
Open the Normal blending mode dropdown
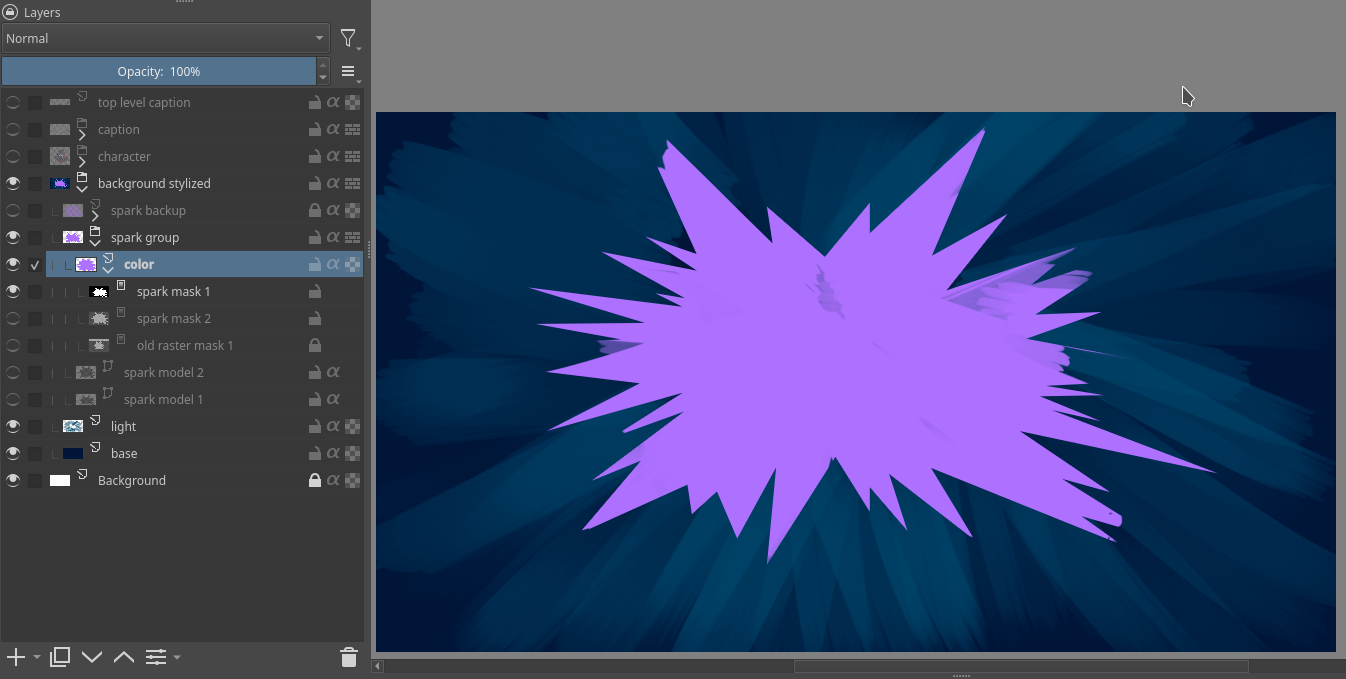click(x=165, y=38)
